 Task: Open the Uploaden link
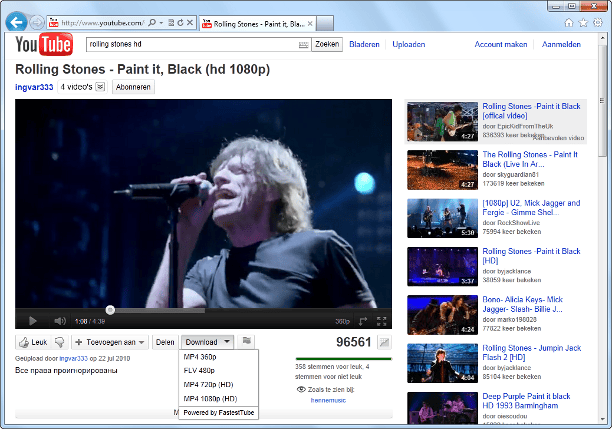(x=409, y=45)
